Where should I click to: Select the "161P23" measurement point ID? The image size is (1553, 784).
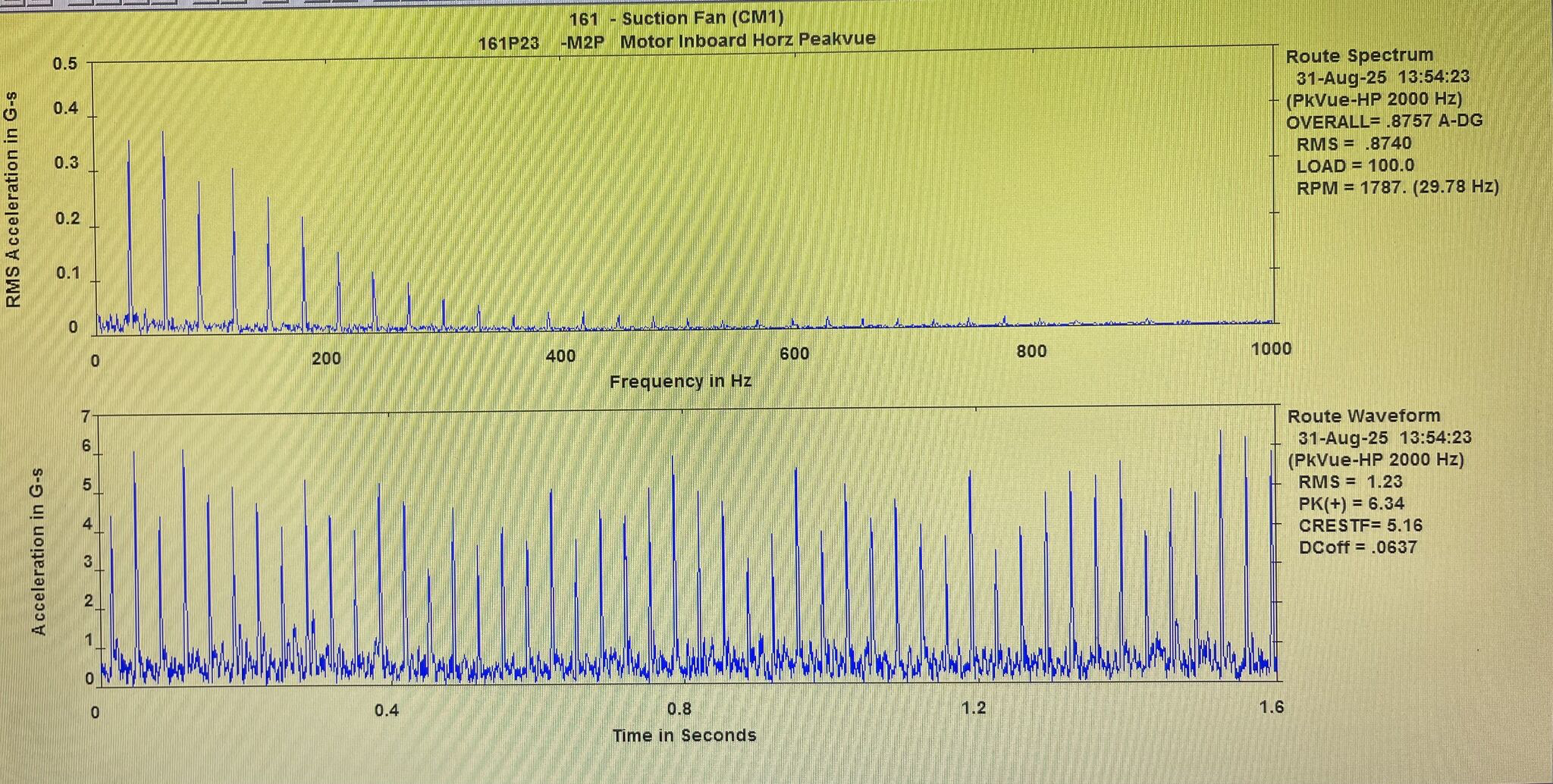pyautogui.click(x=508, y=43)
